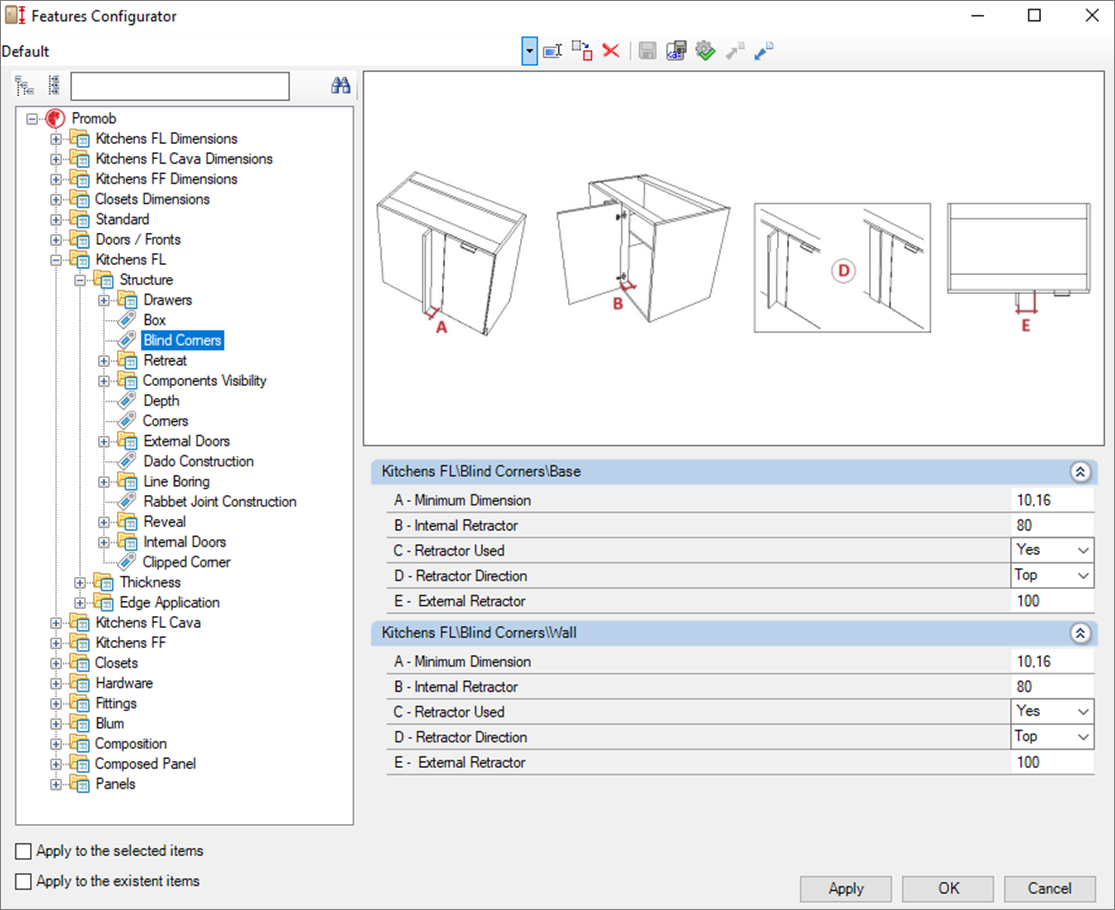Select Composed Panel tree item

pyautogui.click(x=145, y=764)
